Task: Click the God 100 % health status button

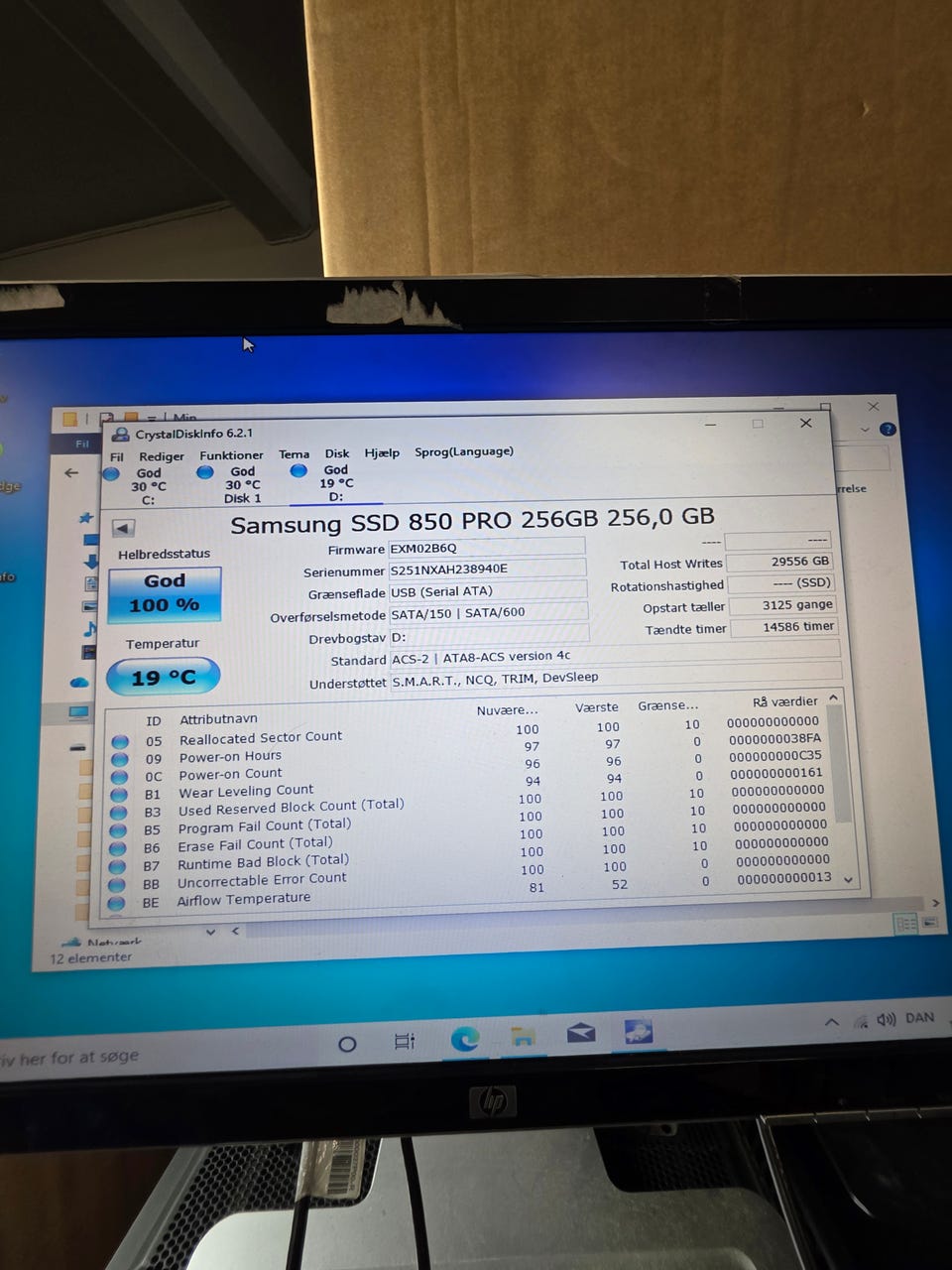Action: [164, 593]
